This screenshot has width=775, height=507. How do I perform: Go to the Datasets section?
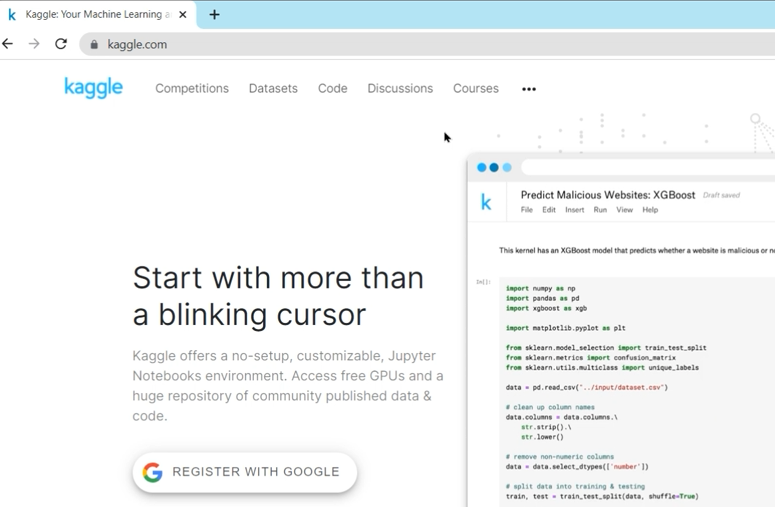click(273, 89)
